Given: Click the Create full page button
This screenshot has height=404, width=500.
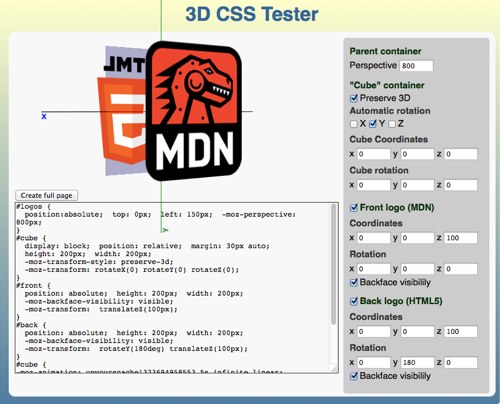Looking at the screenshot, I should coord(46,195).
